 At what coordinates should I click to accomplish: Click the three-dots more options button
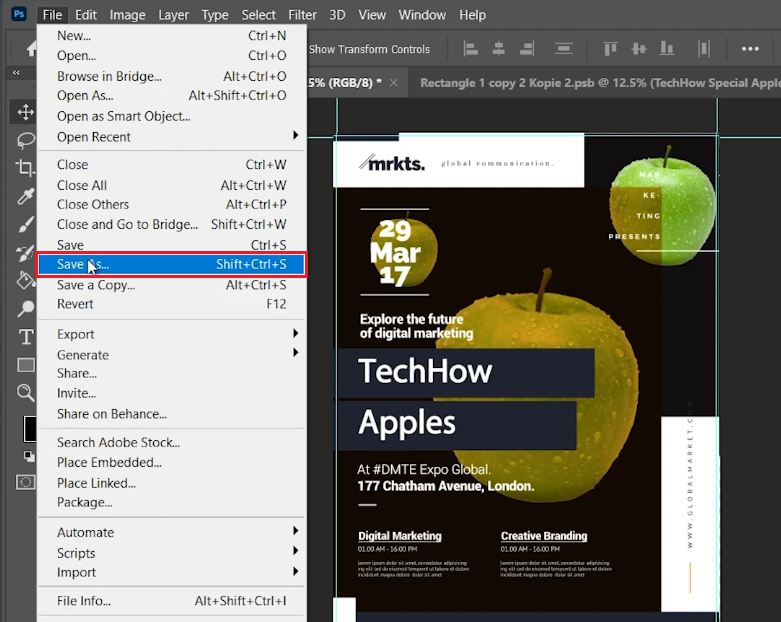[x=750, y=49]
